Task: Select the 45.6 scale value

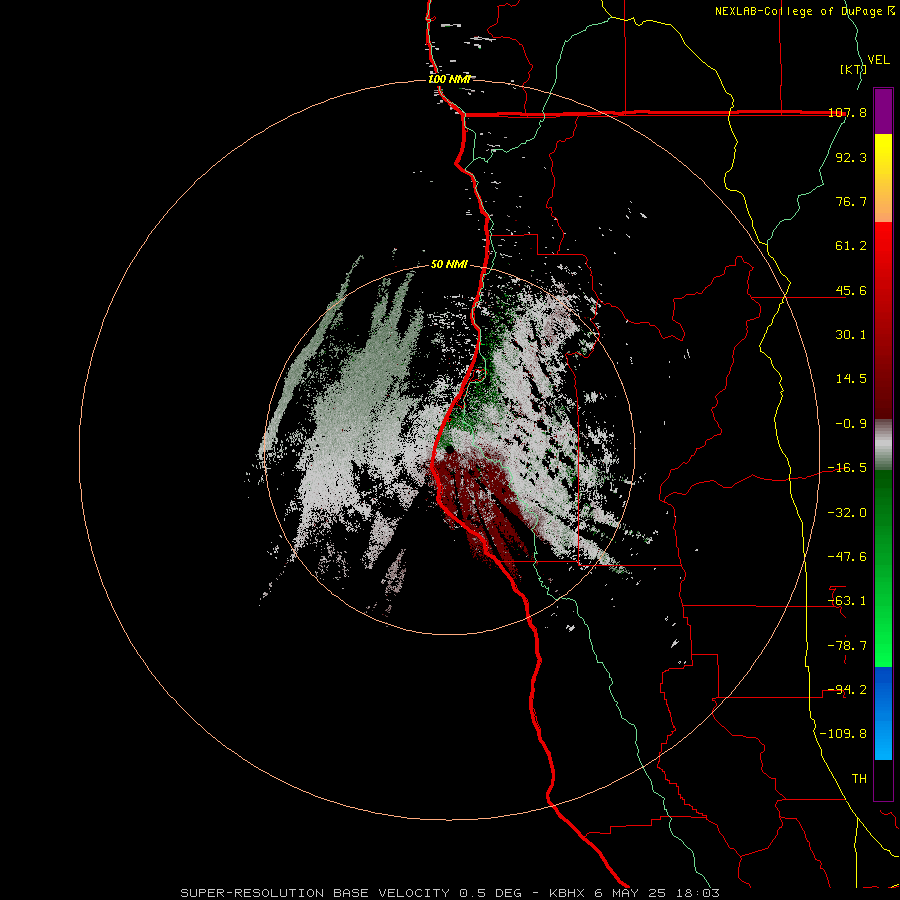Action: pos(851,290)
